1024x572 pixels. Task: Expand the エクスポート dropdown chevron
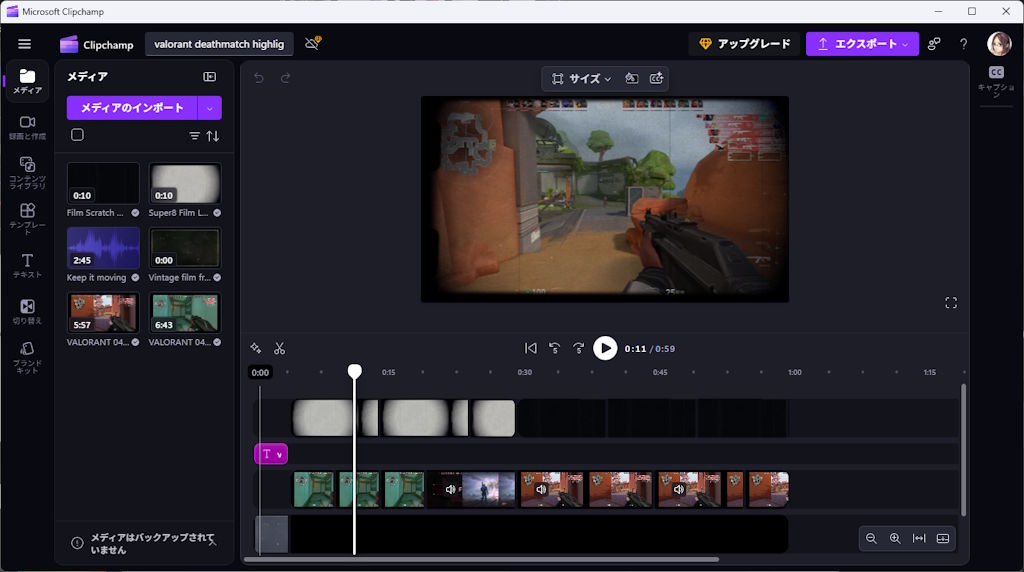(906, 44)
